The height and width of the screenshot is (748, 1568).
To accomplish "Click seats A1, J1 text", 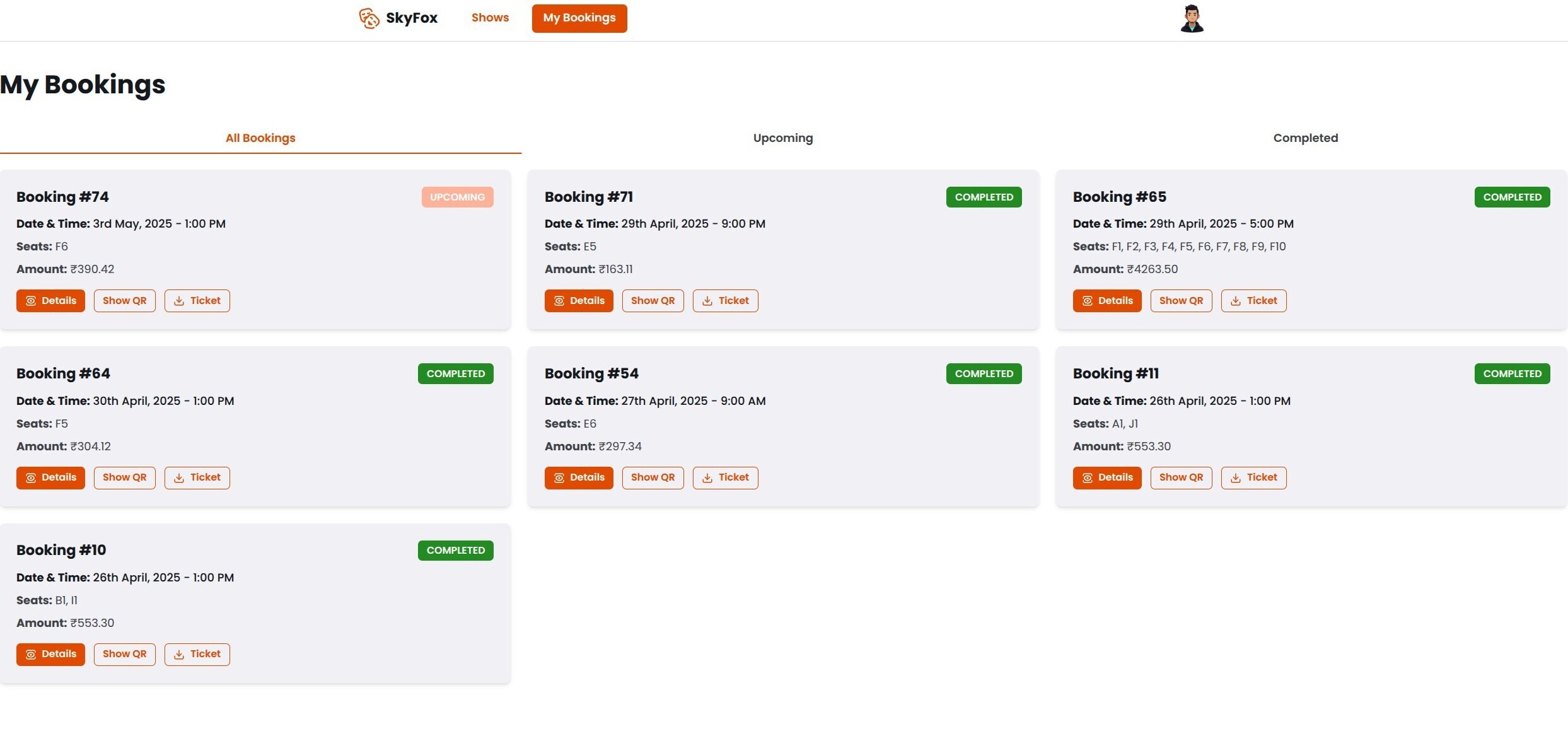I will 1125,424.
